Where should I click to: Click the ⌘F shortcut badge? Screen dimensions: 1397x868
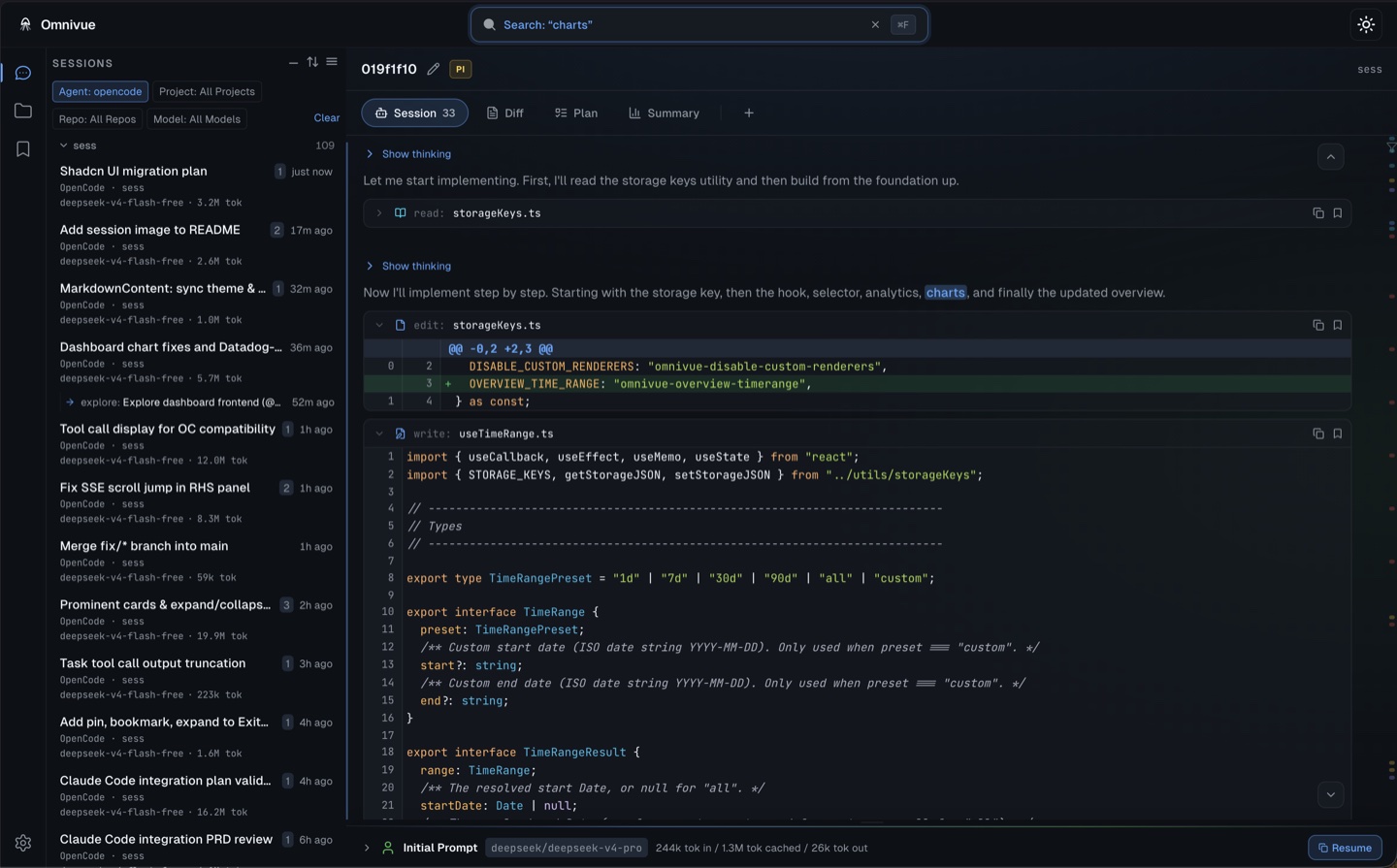coord(903,24)
